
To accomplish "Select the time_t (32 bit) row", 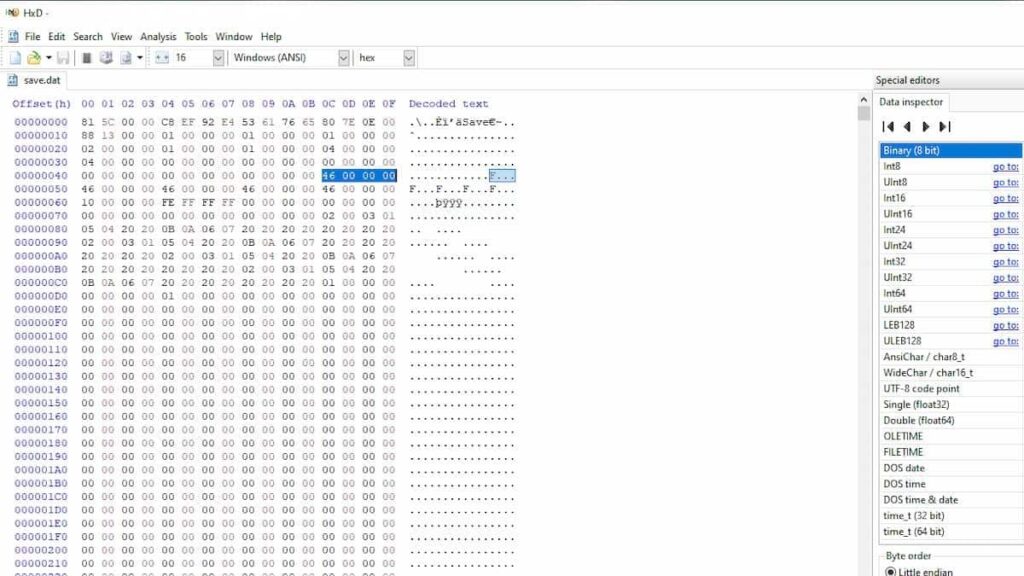I will (x=951, y=516).
